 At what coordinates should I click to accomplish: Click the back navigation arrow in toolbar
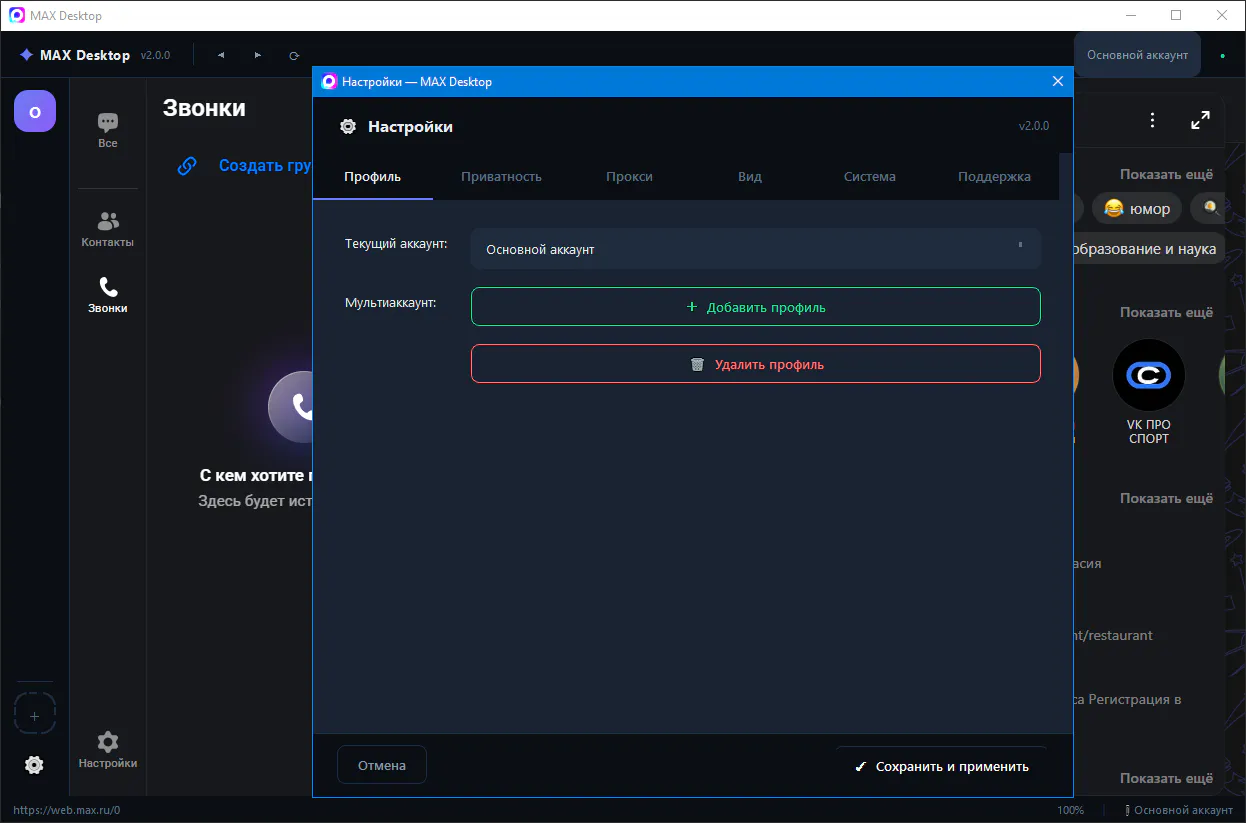[x=221, y=56]
